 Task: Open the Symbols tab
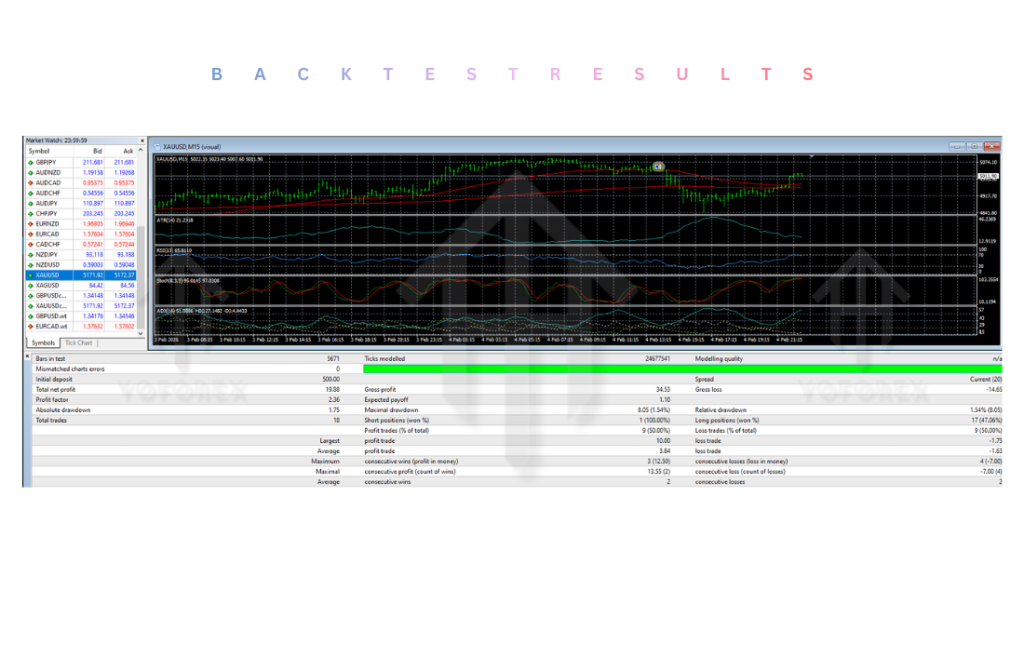coord(43,341)
